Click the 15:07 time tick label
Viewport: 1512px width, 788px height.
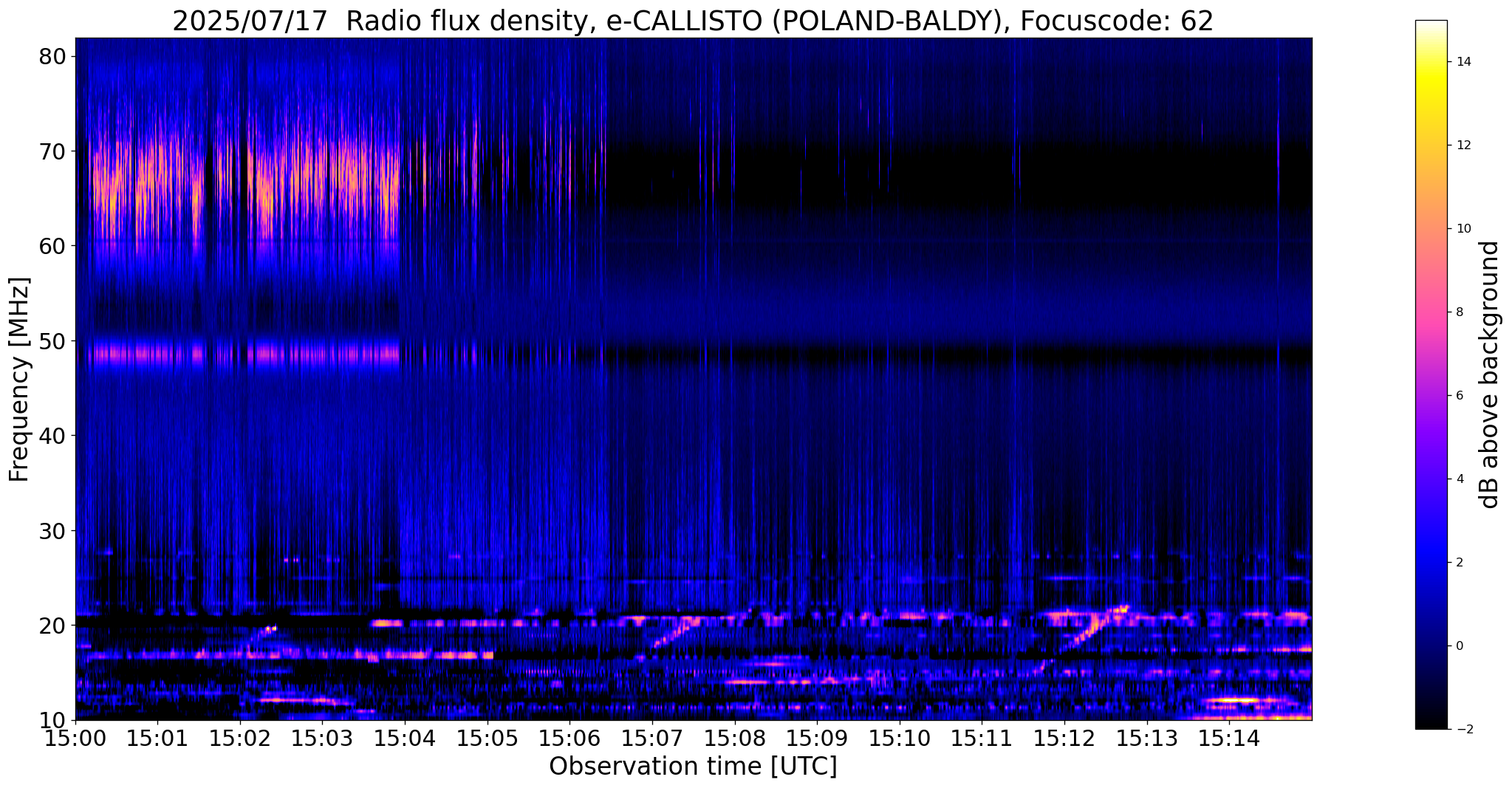[x=652, y=739]
